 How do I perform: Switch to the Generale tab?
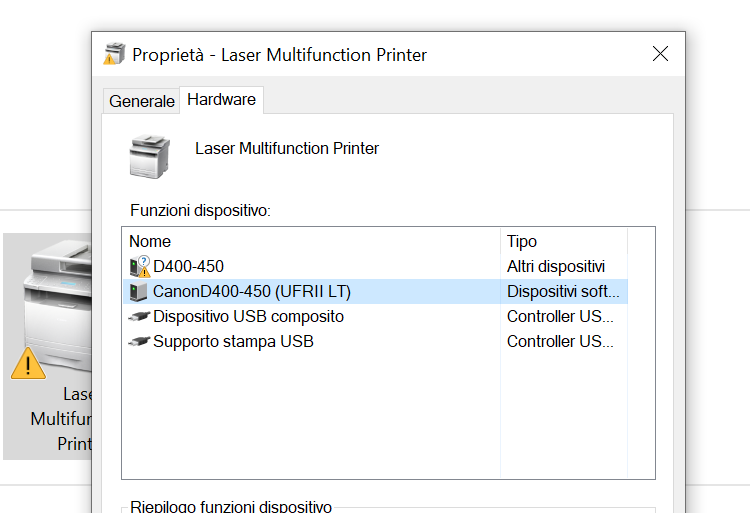(141, 101)
